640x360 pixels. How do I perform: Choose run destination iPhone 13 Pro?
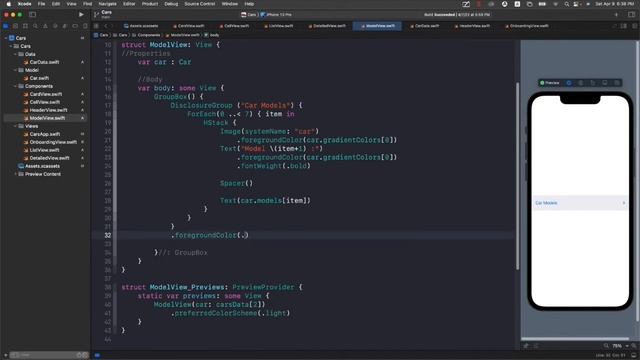click(276, 15)
